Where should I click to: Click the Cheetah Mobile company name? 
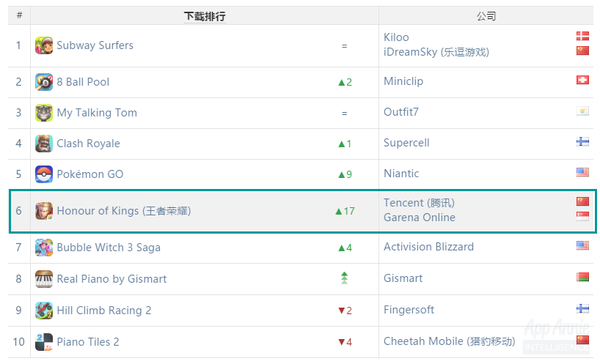(449, 341)
